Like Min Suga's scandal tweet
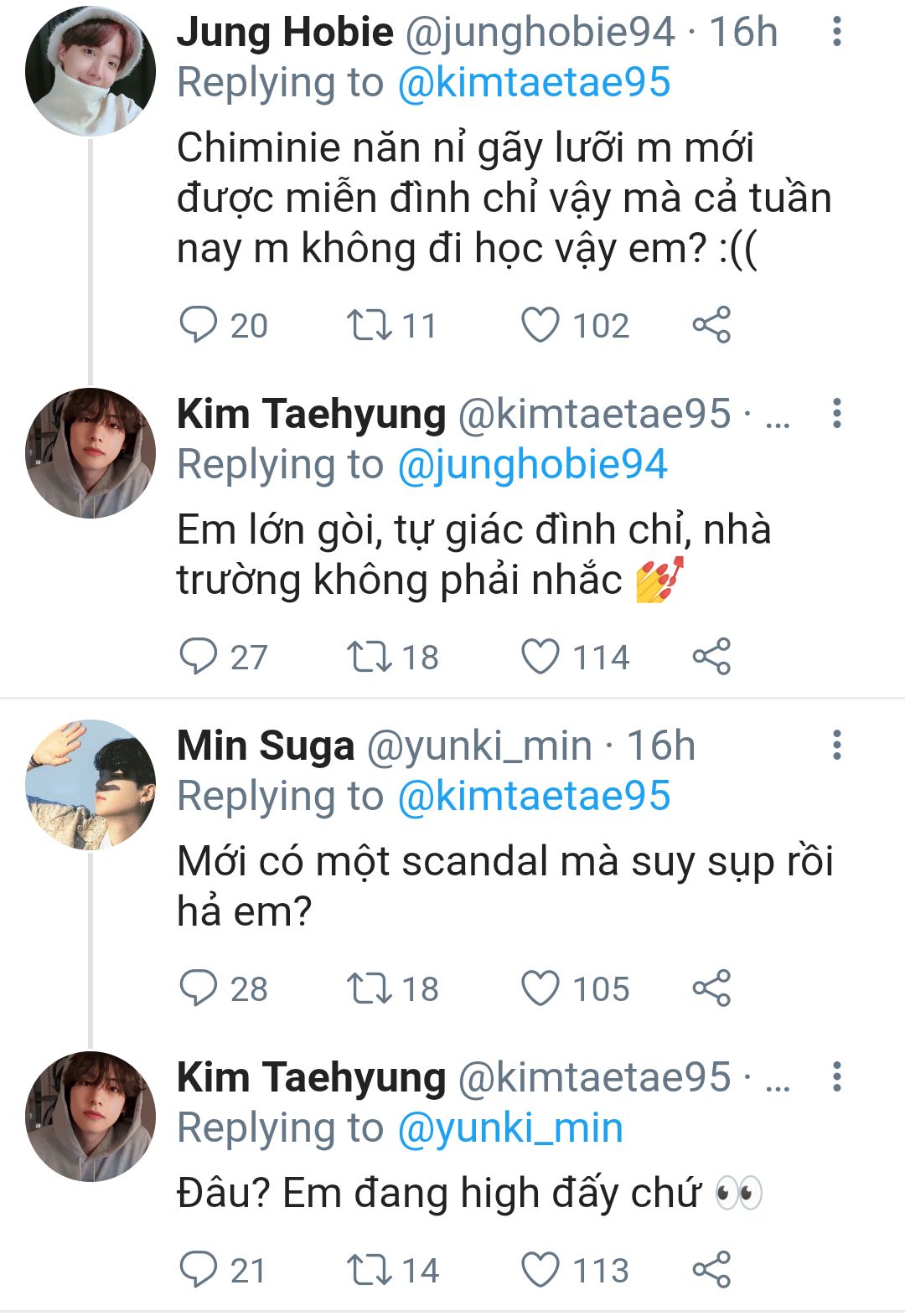The image size is (905, 1316). click(540, 988)
